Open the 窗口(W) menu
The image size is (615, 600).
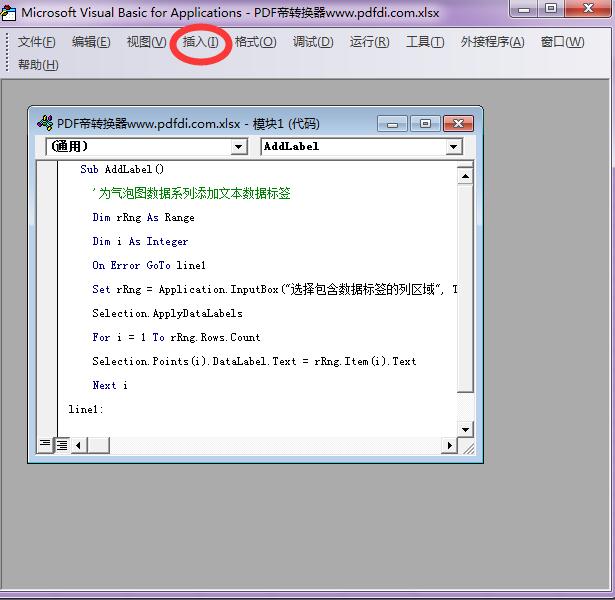pyautogui.click(x=562, y=42)
